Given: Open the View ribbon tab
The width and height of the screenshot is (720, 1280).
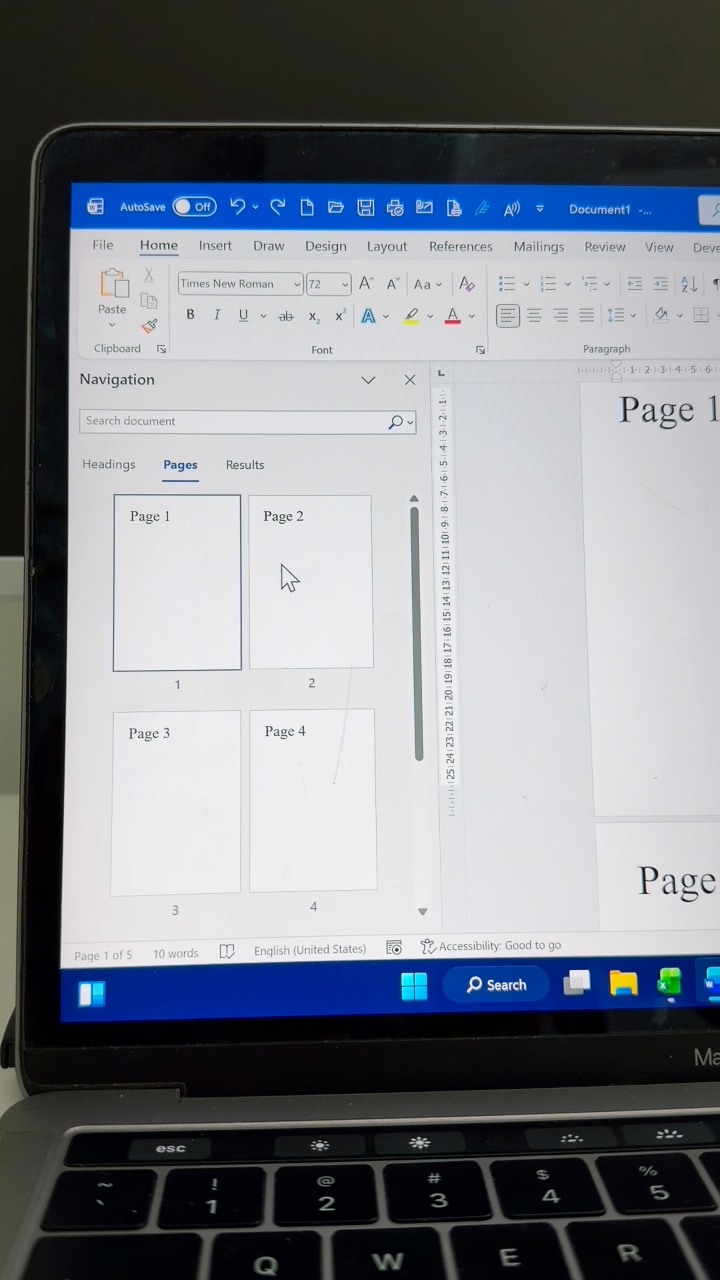Looking at the screenshot, I should tap(659, 247).
